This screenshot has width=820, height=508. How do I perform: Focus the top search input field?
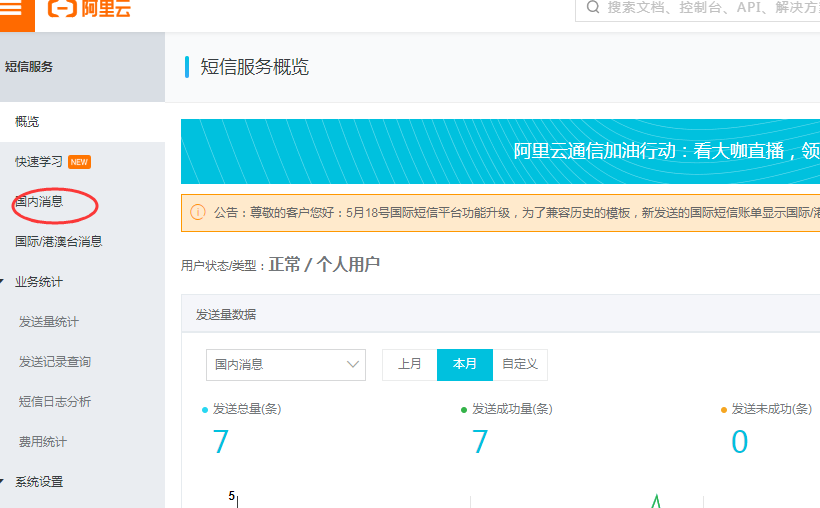(698, 9)
